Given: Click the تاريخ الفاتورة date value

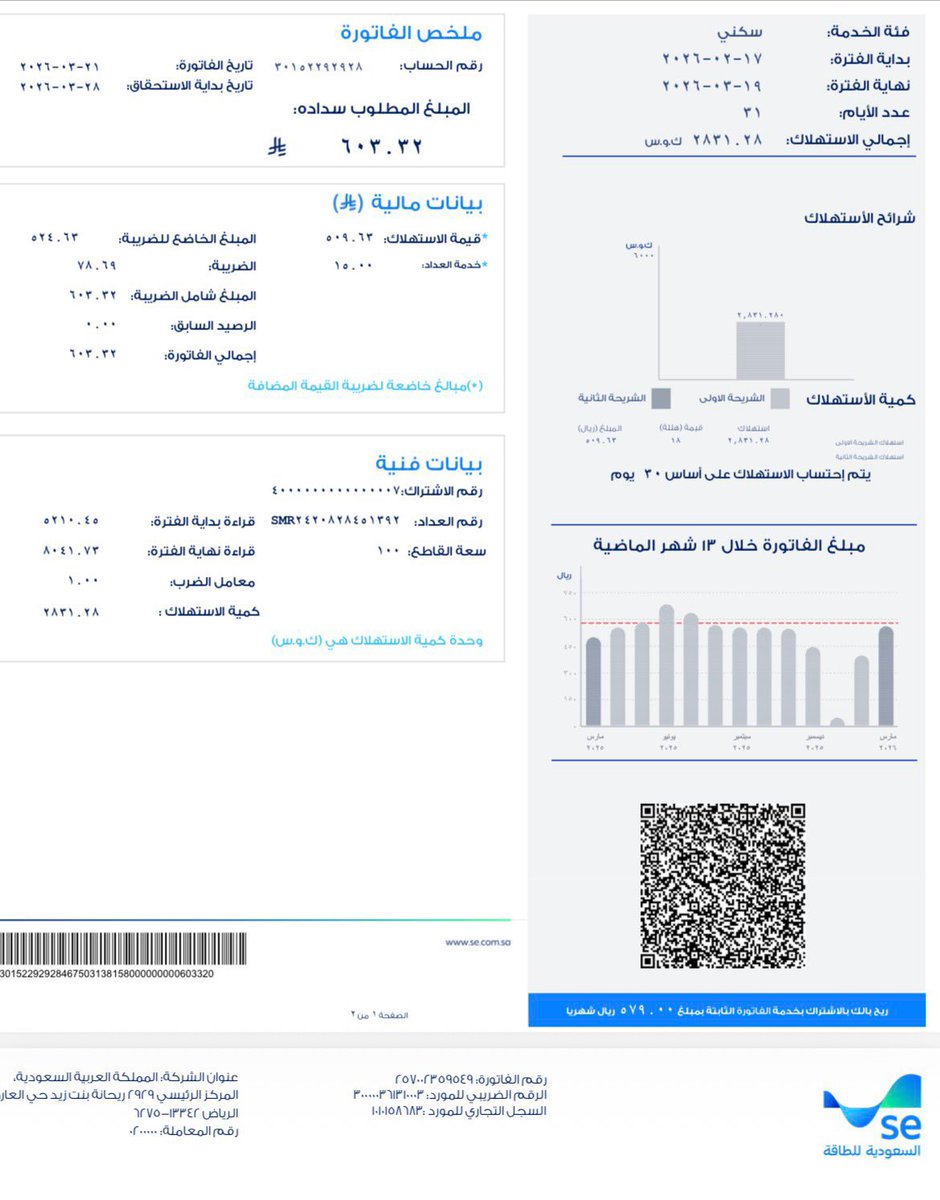Looking at the screenshot, I should pos(60,66).
